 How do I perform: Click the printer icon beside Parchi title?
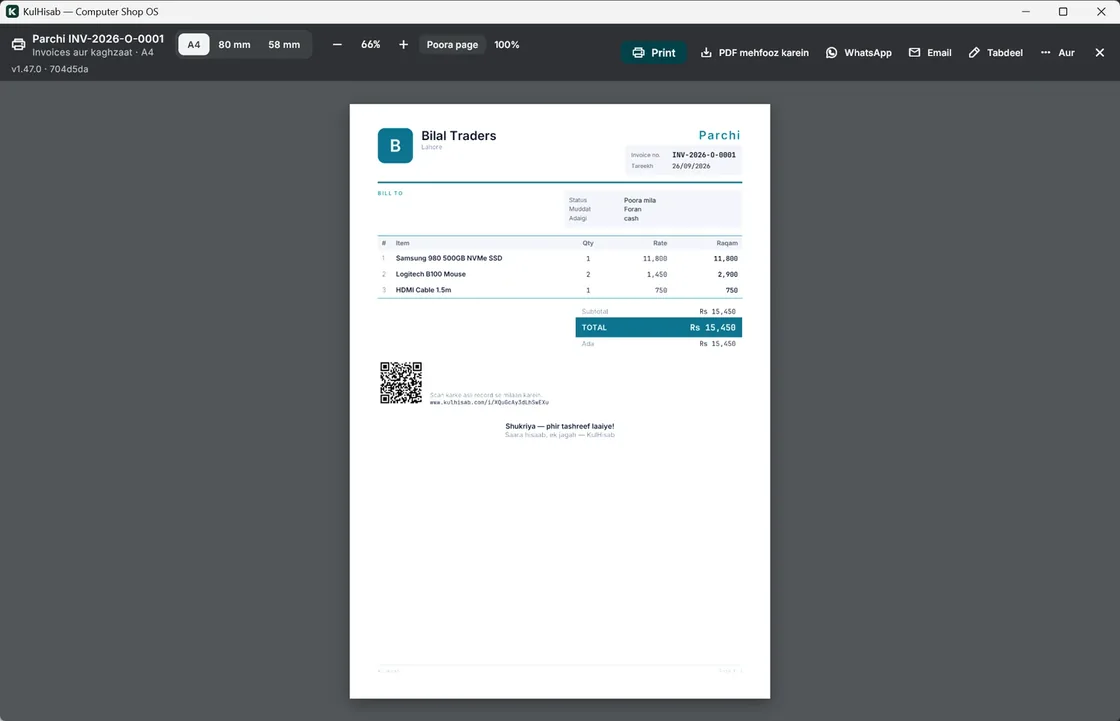pos(19,44)
